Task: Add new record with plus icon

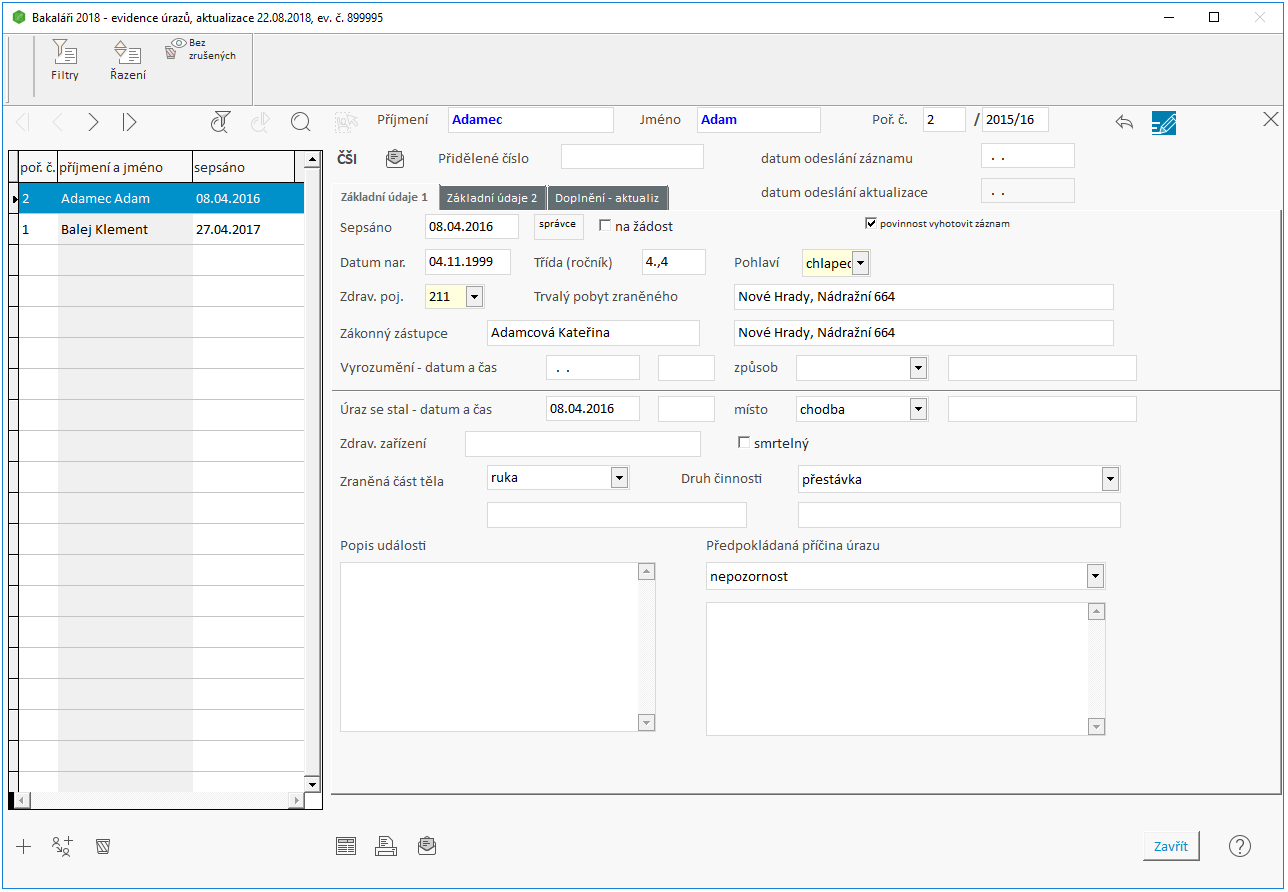Action: tap(24, 847)
